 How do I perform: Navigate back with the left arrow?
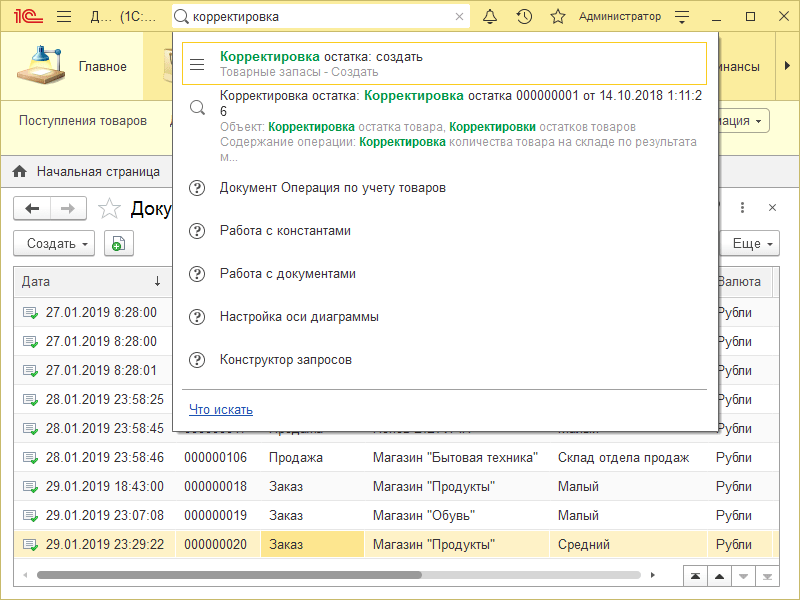(x=32, y=208)
